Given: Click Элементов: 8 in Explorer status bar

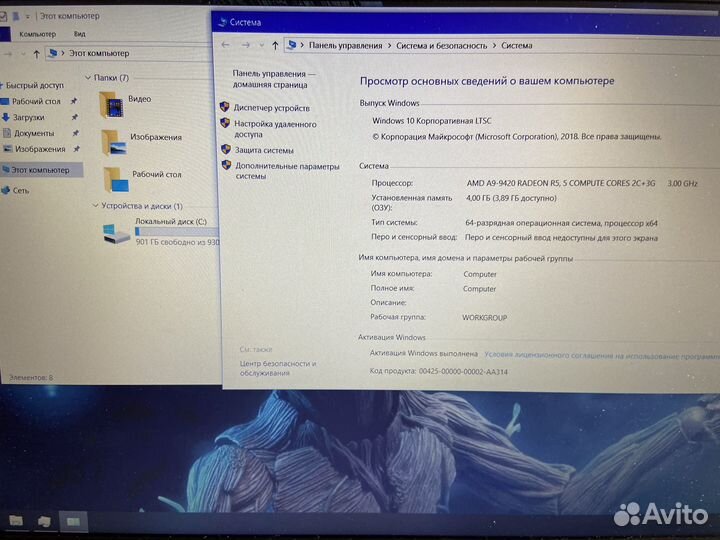Looking at the screenshot, I should point(31,378).
